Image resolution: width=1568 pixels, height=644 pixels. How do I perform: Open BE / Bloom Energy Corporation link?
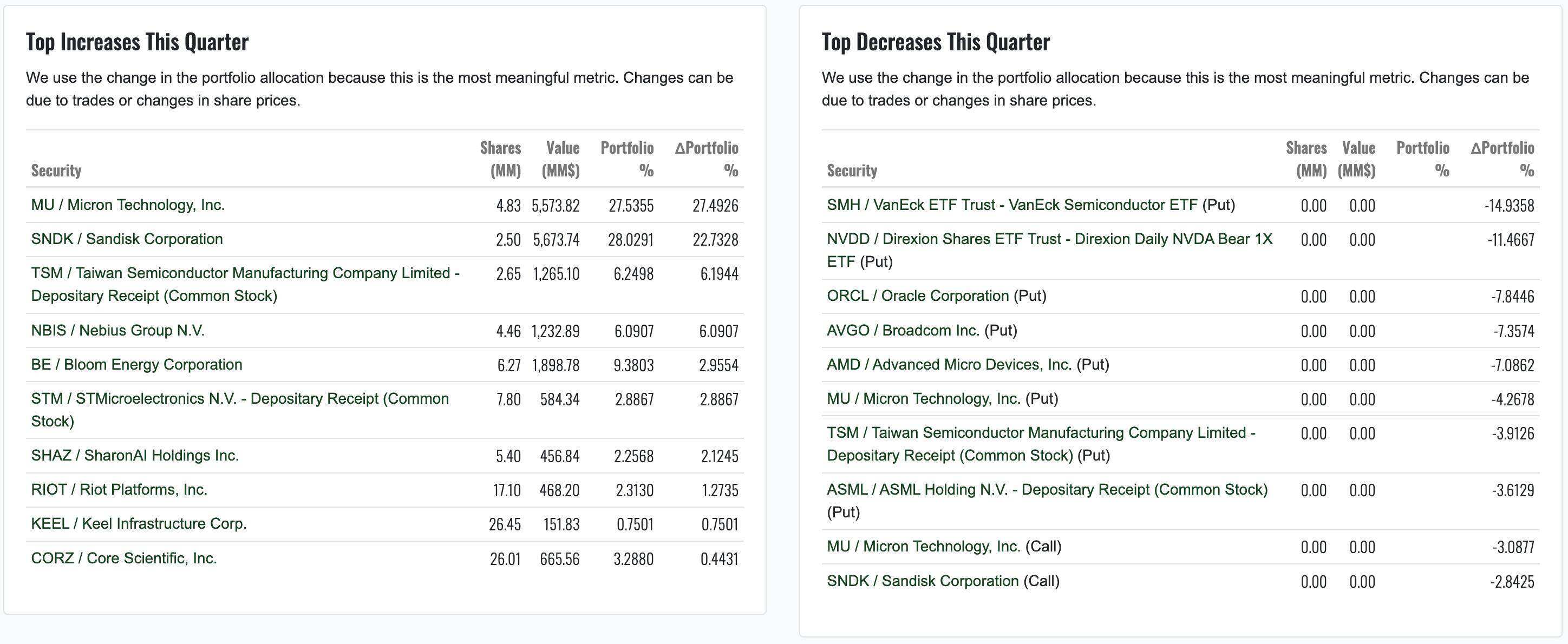[x=136, y=364]
